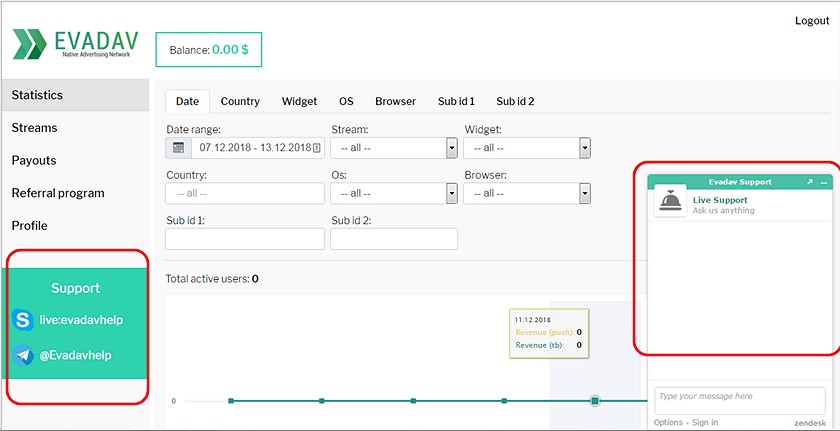Open Payouts in the sidebar
The width and height of the screenshot is (840, 431).
[x=75, y=161]
